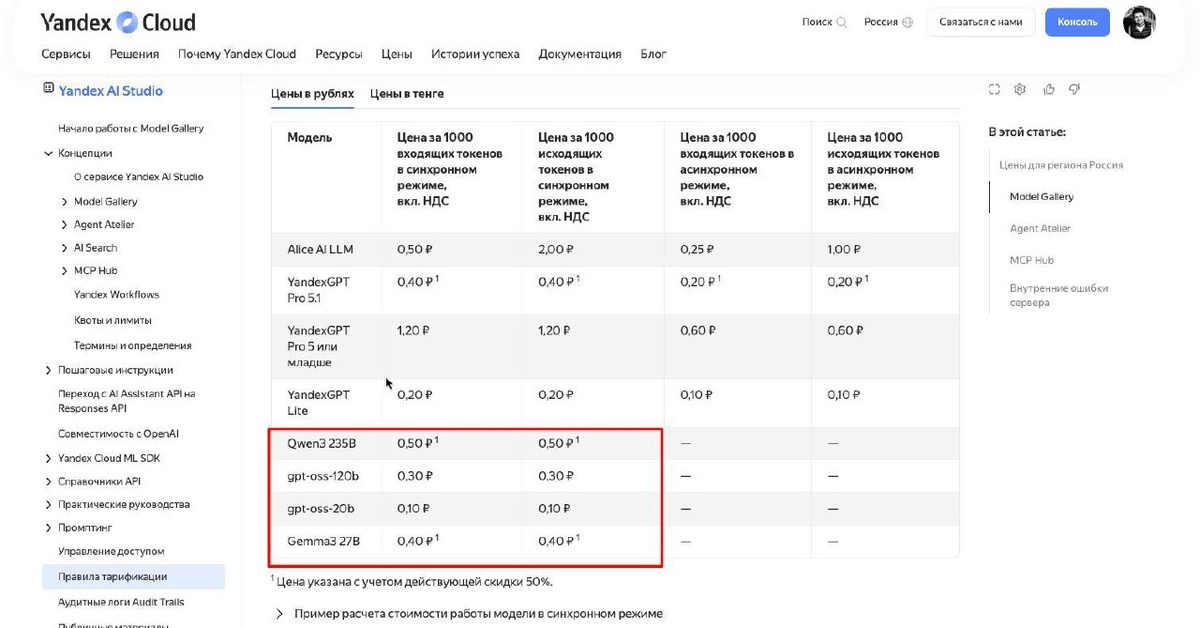Open О сервисе Yandex AI Studio page

[139, 177]
